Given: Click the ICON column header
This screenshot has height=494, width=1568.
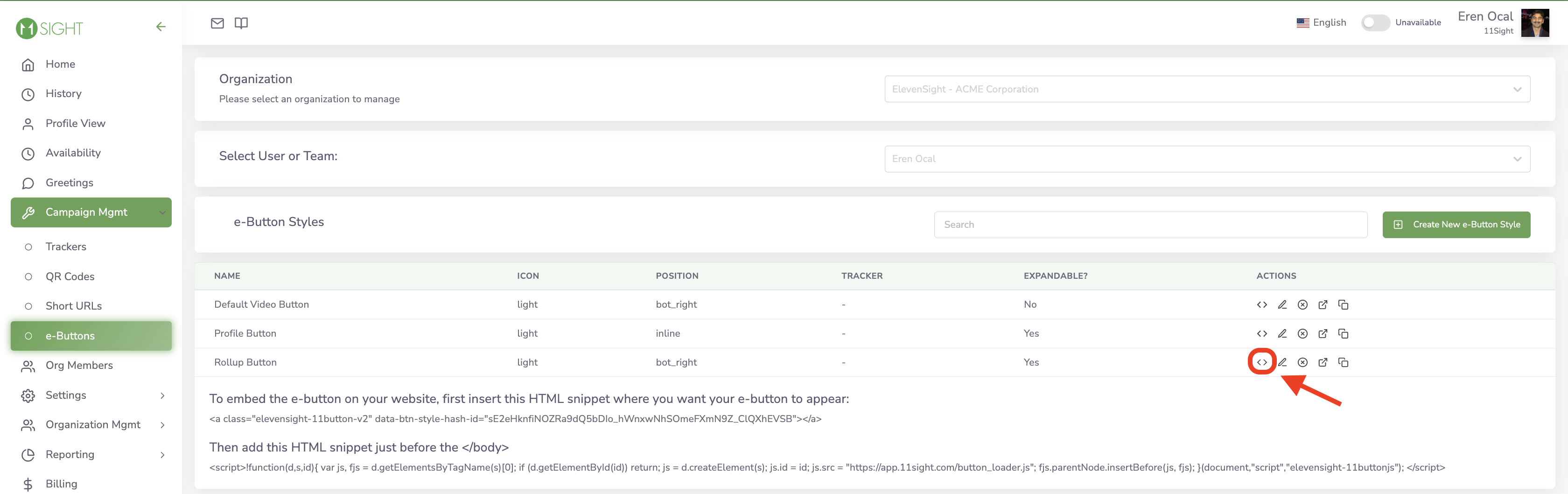Looking at the screenshot, I should pos(528,276).
